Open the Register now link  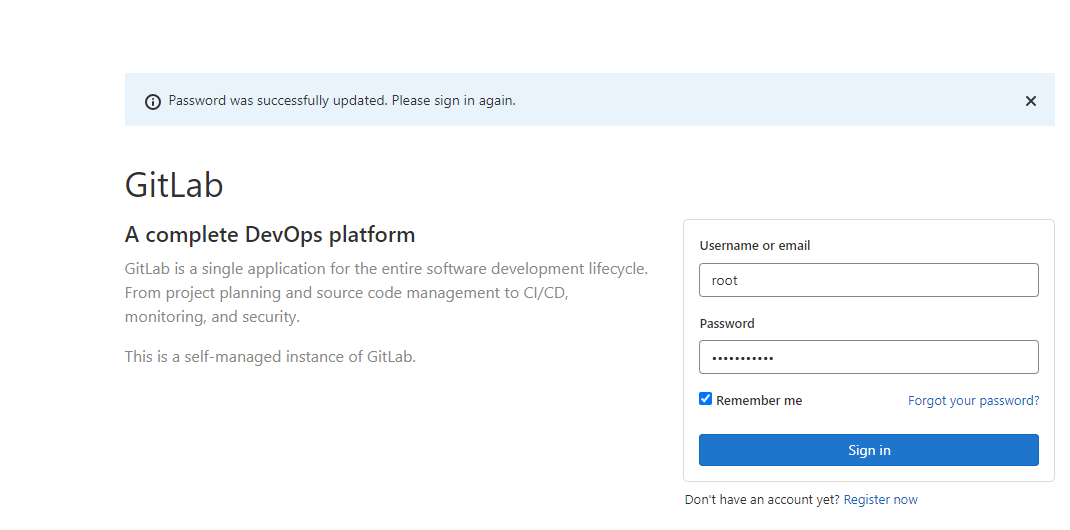coord(880,500)
